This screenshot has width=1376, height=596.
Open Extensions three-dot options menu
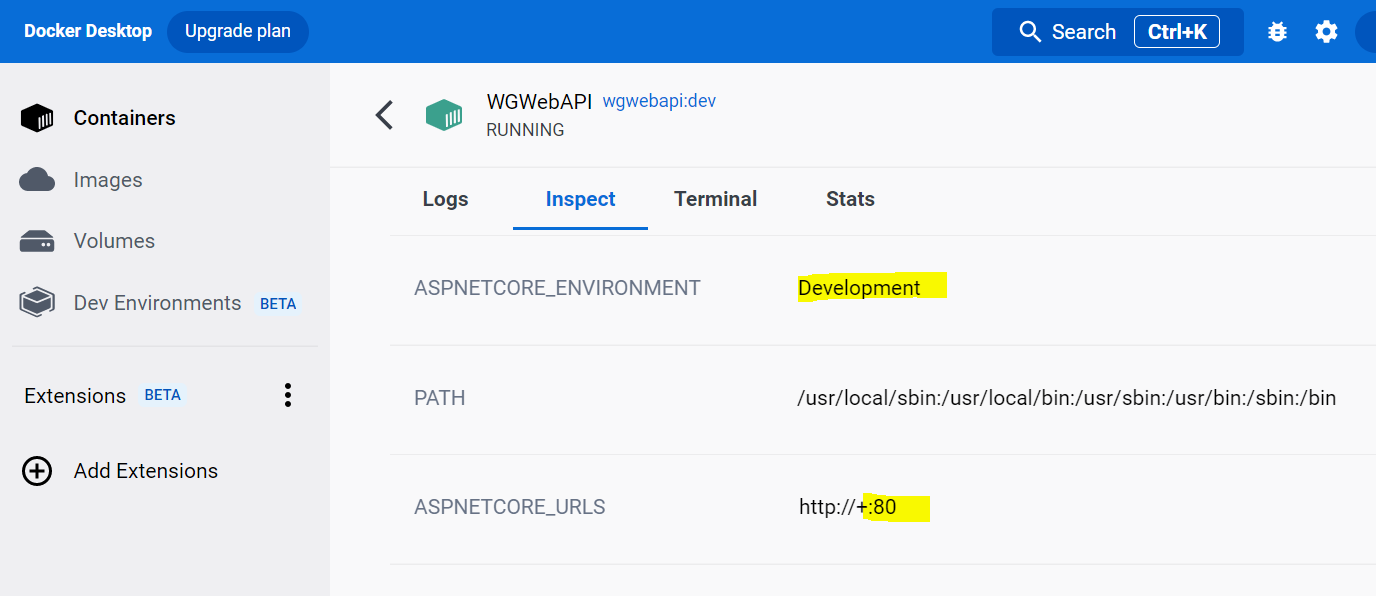click(x=288, y=395)
